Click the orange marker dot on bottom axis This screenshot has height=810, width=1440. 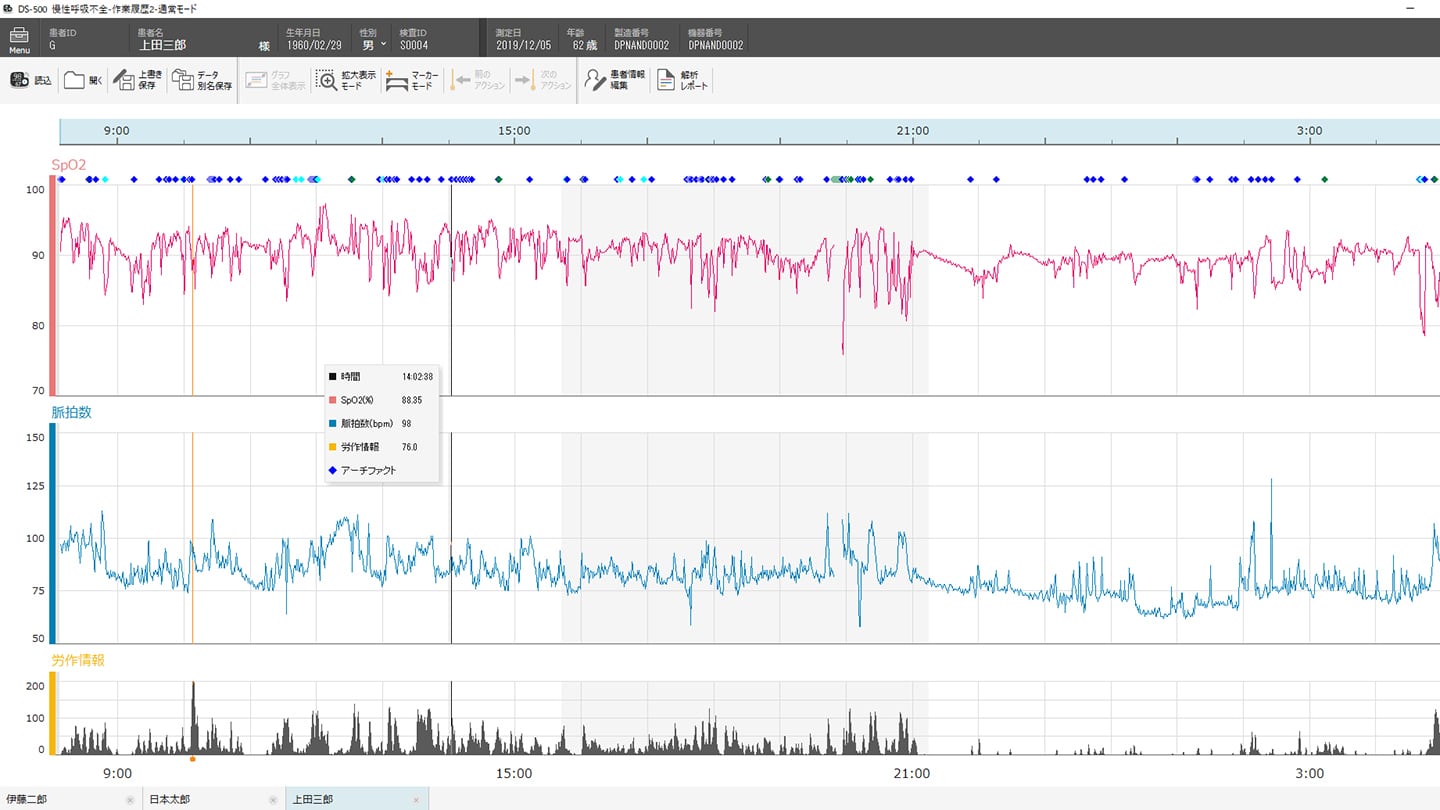(x=192, y=759)
